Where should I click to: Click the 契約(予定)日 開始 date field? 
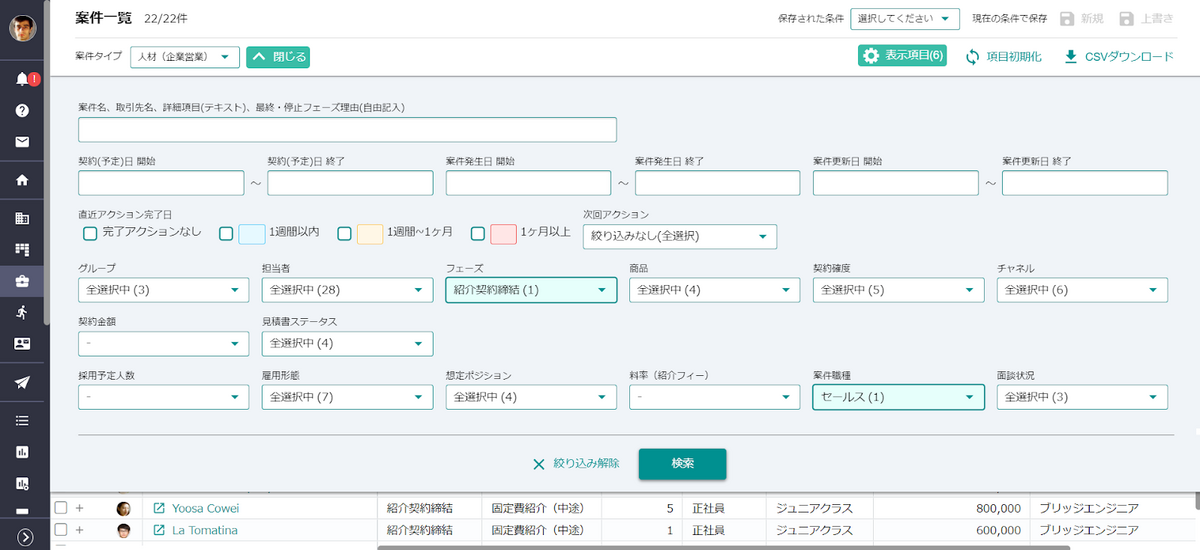point(161,183)
